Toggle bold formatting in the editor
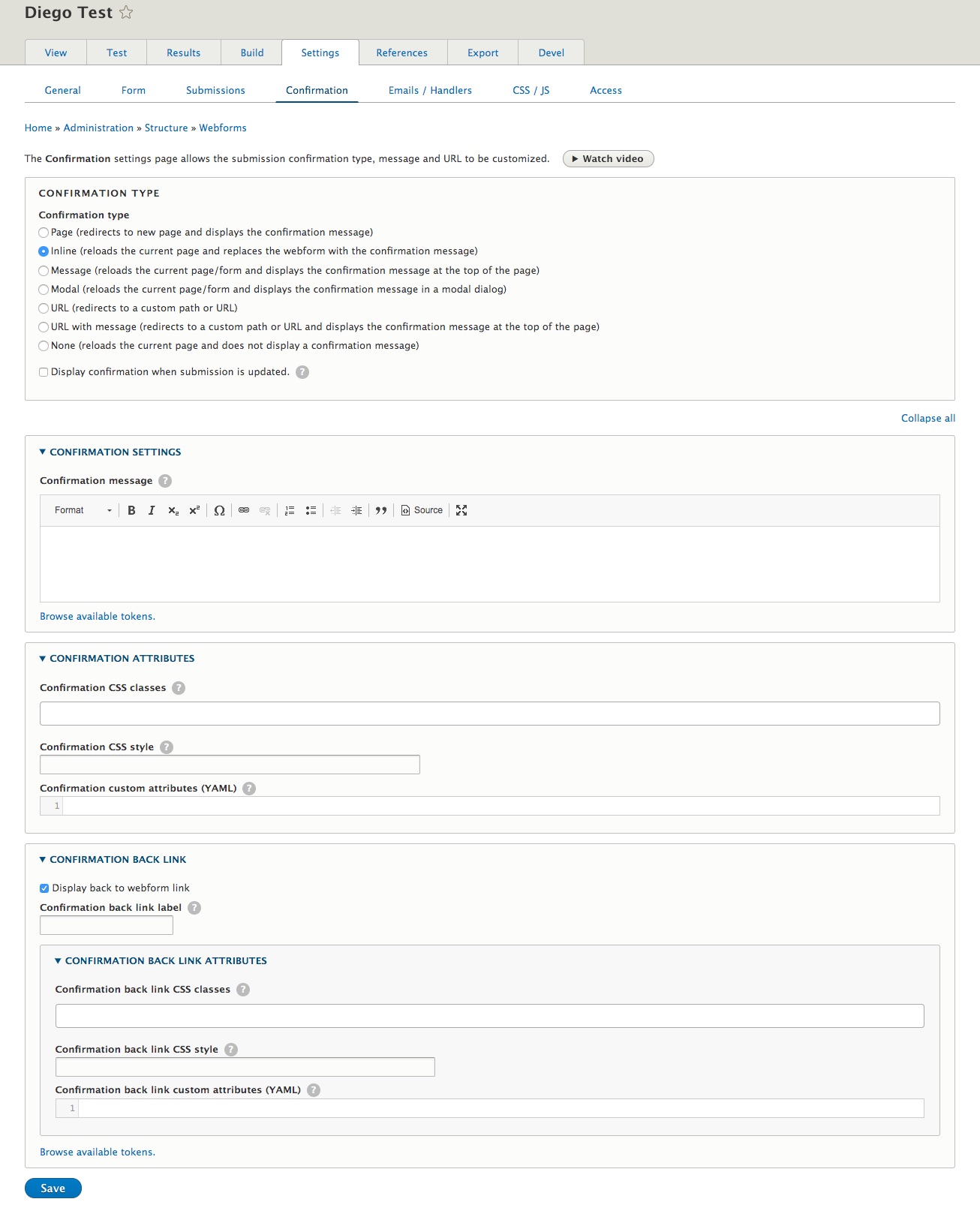This screenshot has width=980, height=1214. click(x=131, y=510)
